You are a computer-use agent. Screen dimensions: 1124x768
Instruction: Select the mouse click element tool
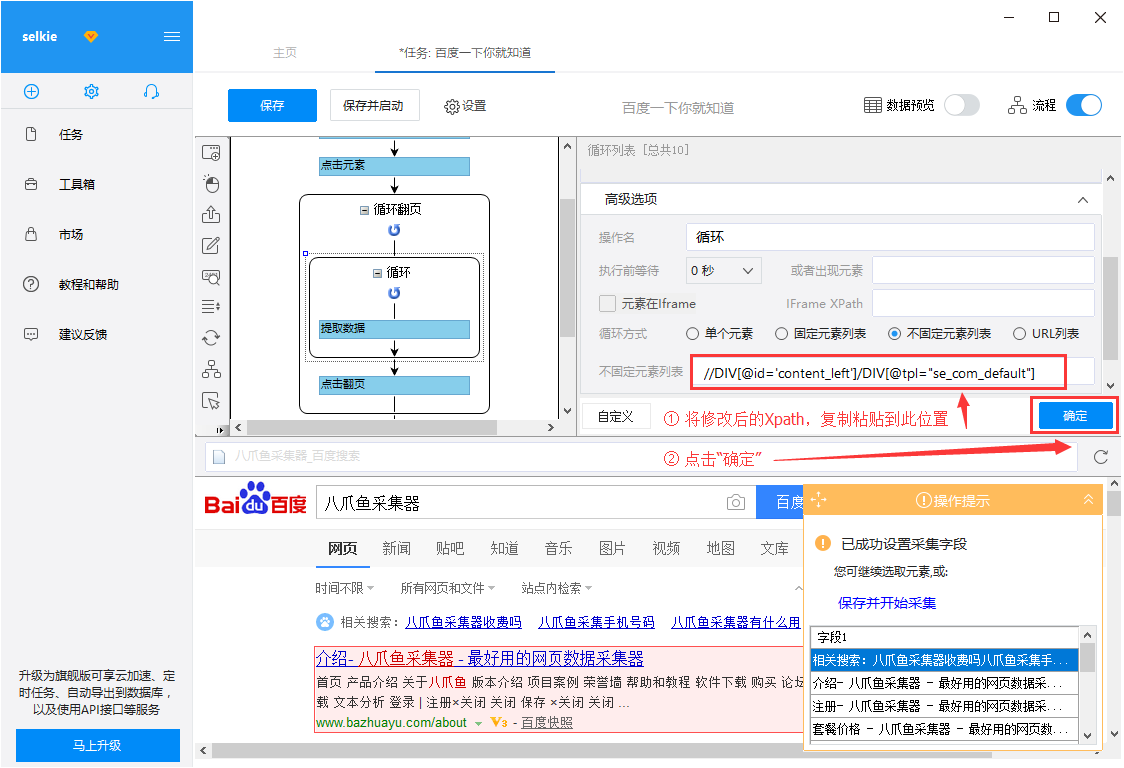(x=211, y=184)
